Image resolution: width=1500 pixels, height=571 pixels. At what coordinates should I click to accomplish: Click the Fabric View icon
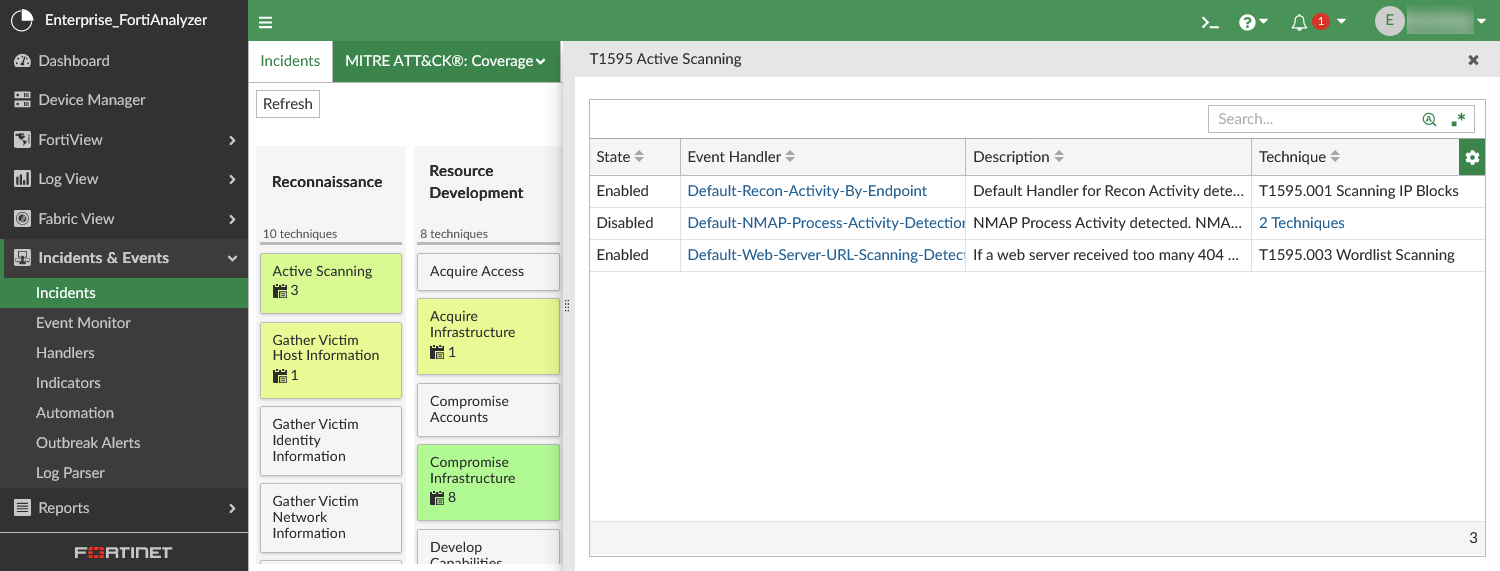click(x=22, y=219)
